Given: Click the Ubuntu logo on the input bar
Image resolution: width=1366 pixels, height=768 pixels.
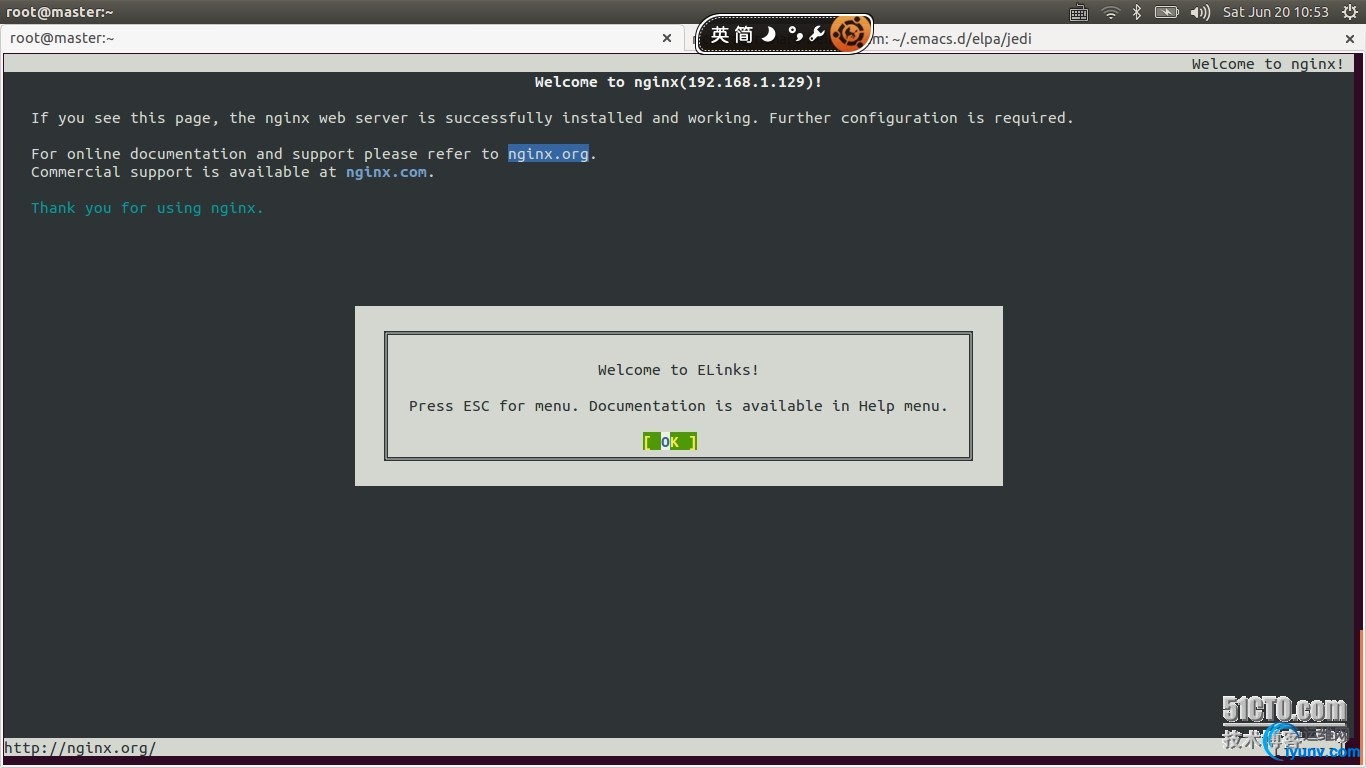Looking at the screenshot, I should [849, 35].
